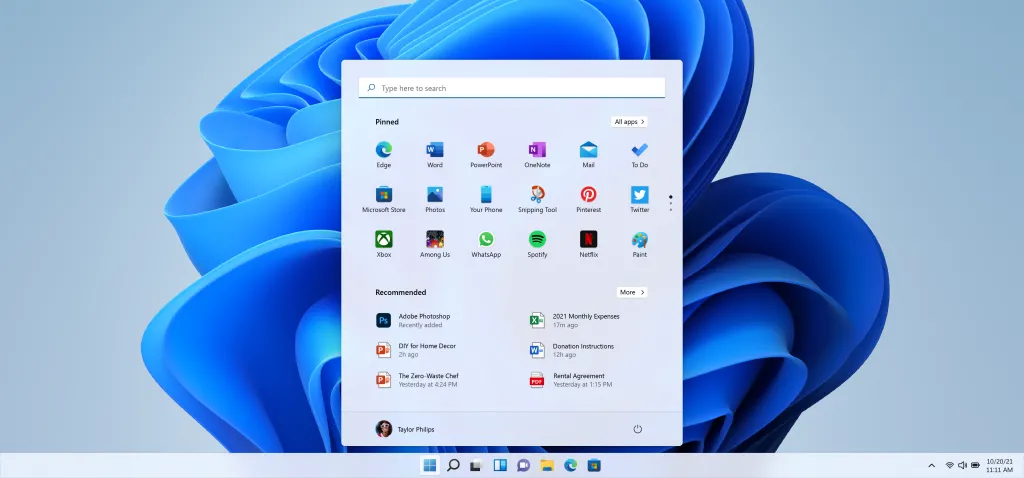
Task: Show hidden system tray icons chevron
Action: [x=932, y=465]
